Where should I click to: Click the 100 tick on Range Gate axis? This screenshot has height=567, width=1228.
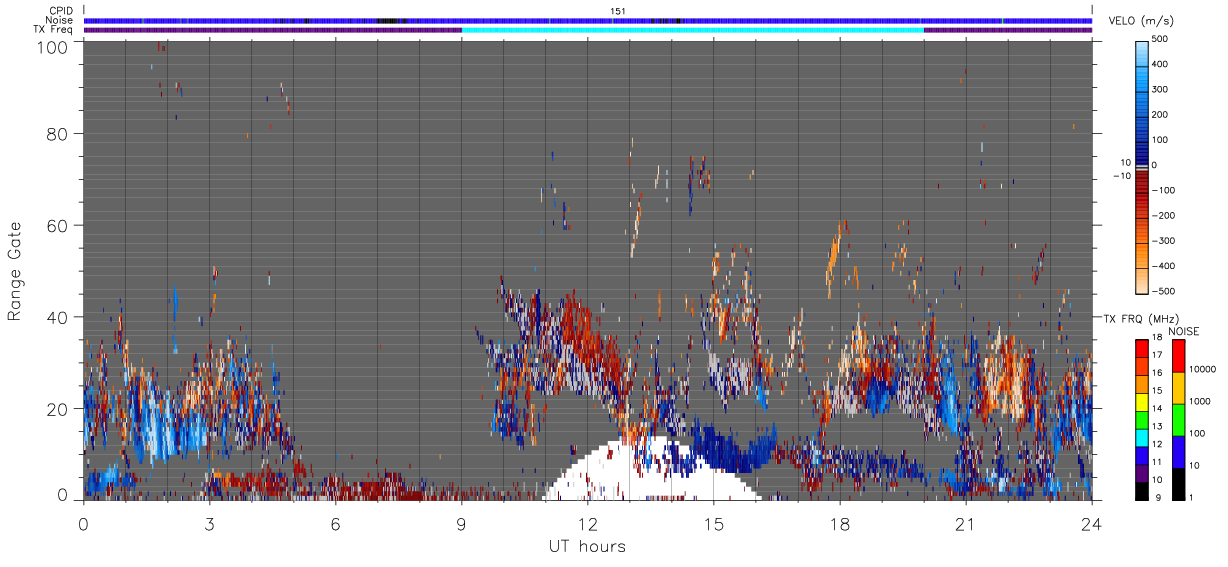(53, 47)
